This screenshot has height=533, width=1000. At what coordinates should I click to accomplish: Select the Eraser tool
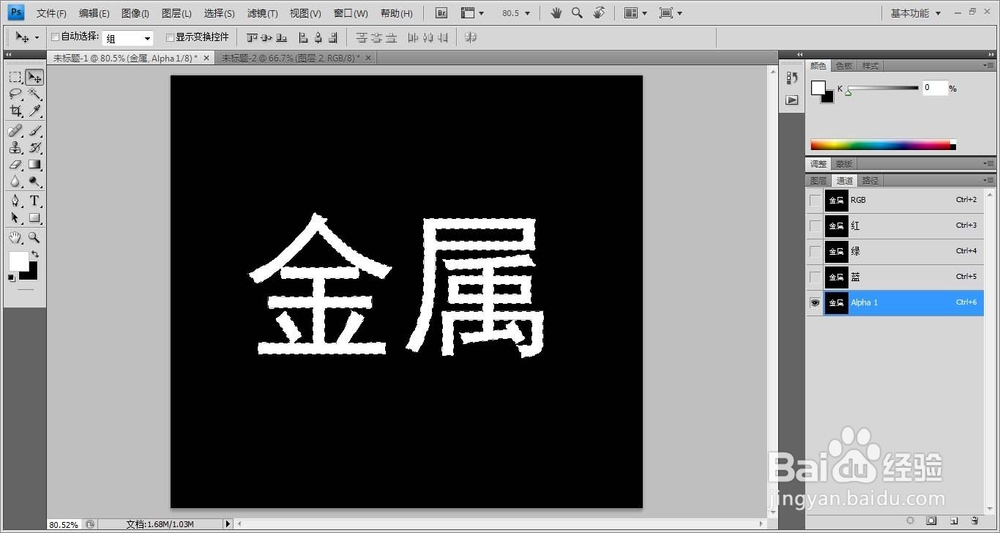15,164
